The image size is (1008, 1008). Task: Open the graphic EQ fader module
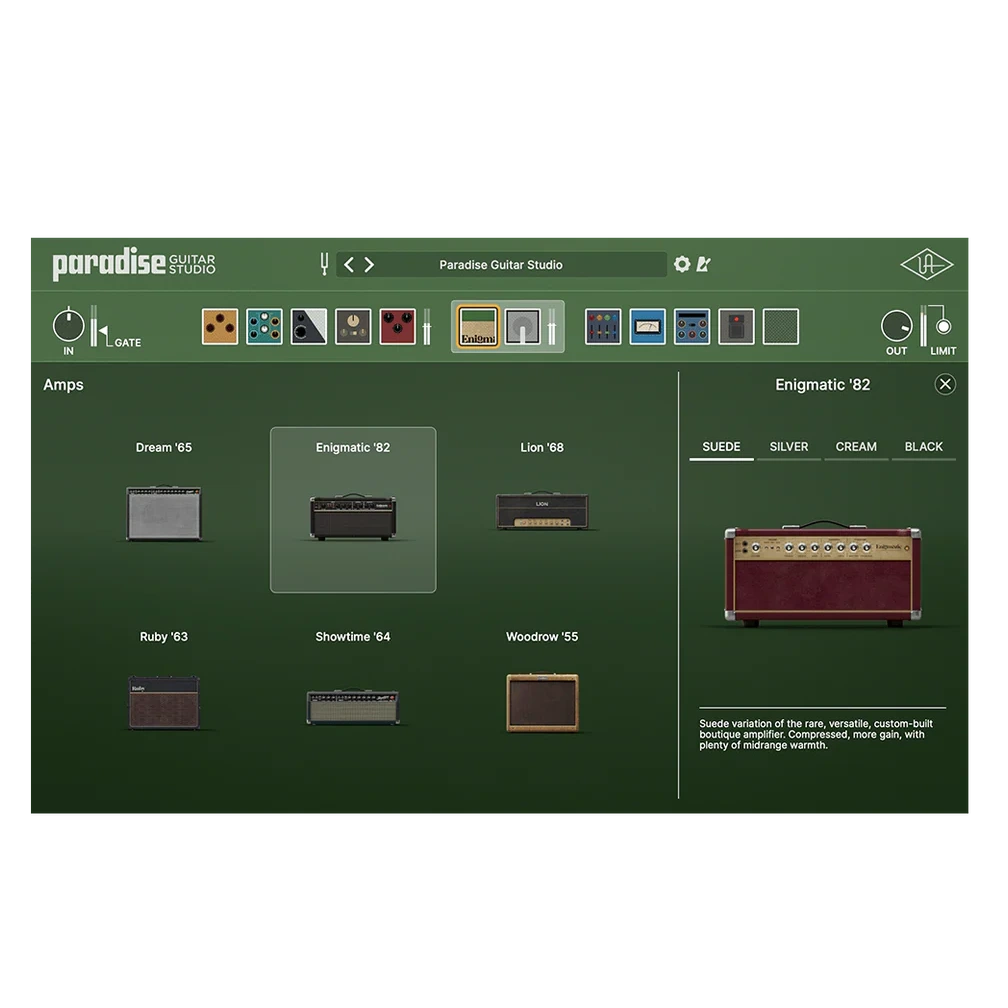[603, 327]
